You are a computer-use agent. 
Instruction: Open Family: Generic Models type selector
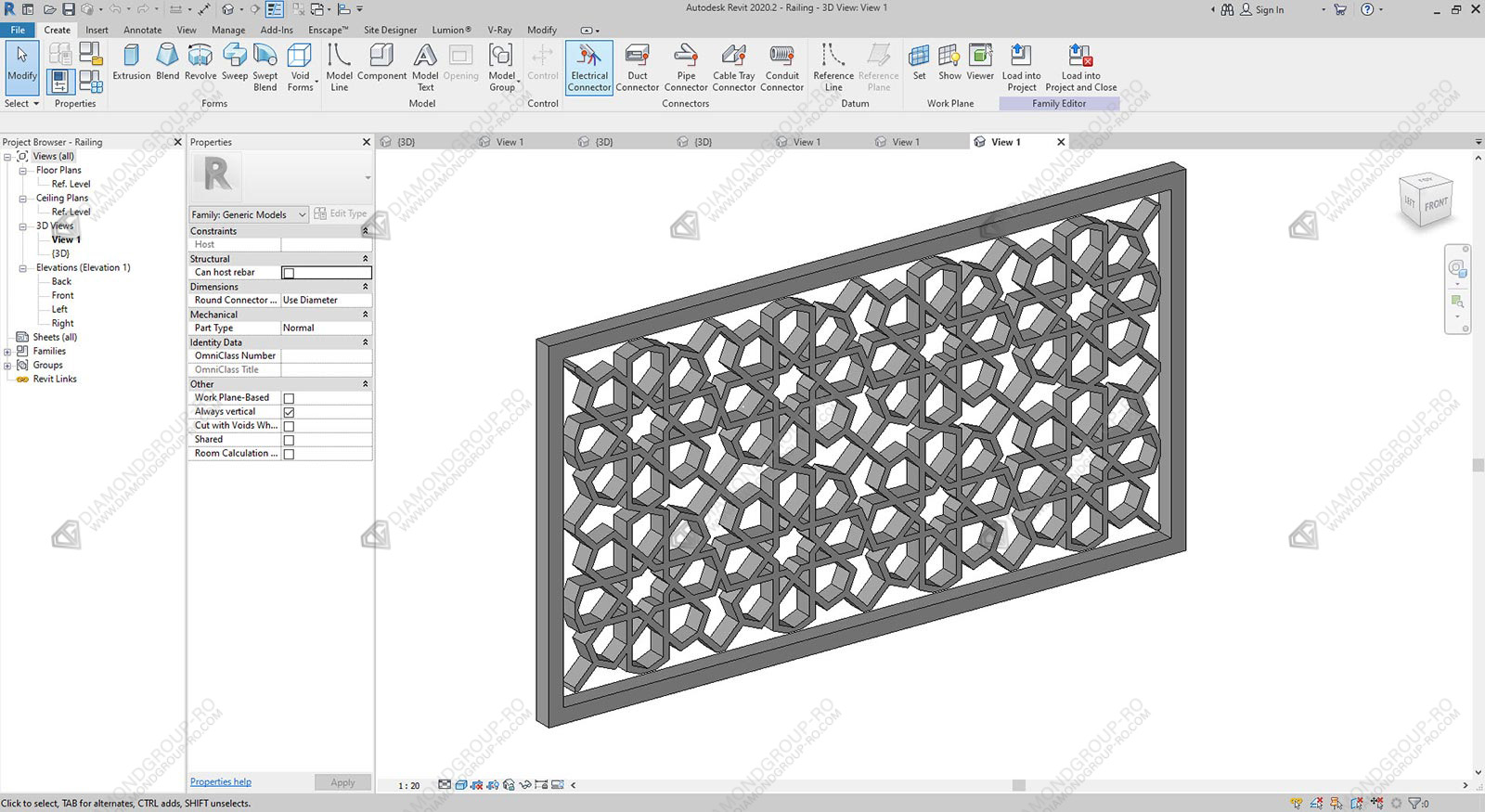249,214
